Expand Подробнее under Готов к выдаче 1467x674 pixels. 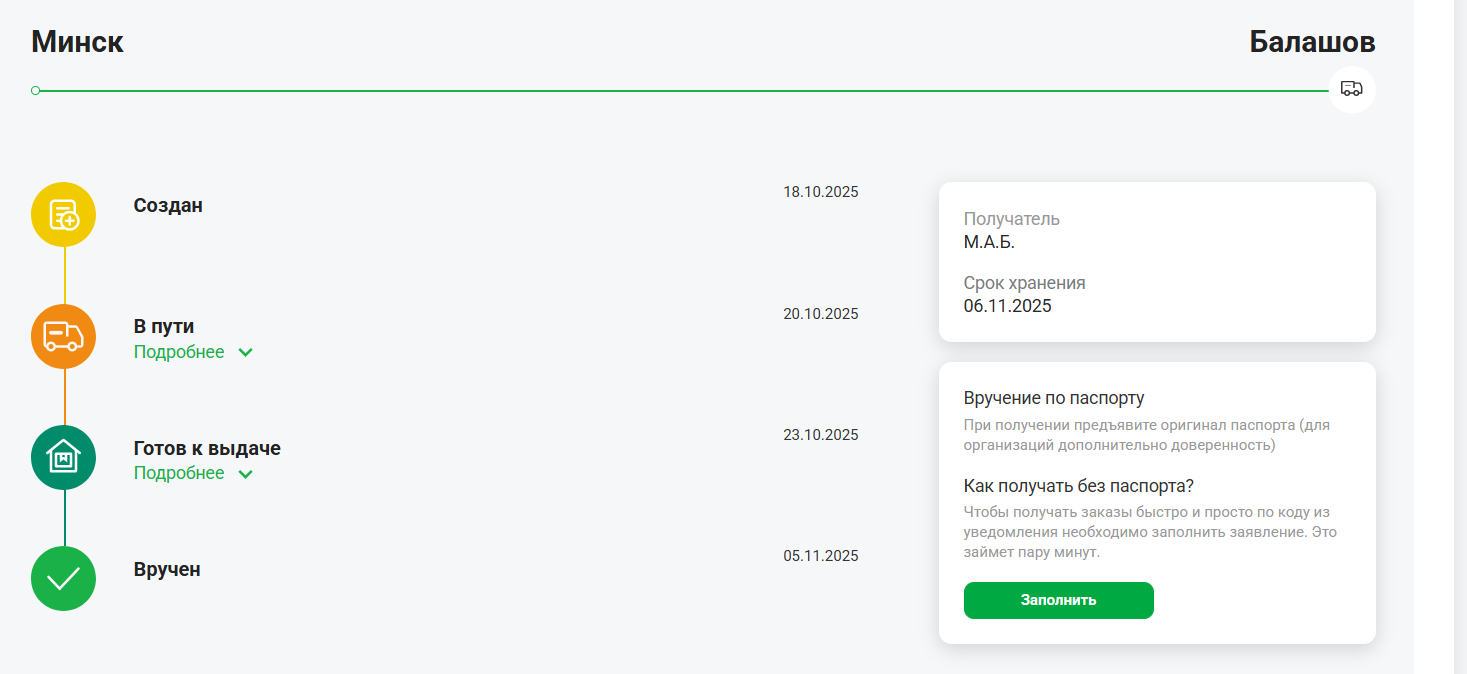click(179, 473)
